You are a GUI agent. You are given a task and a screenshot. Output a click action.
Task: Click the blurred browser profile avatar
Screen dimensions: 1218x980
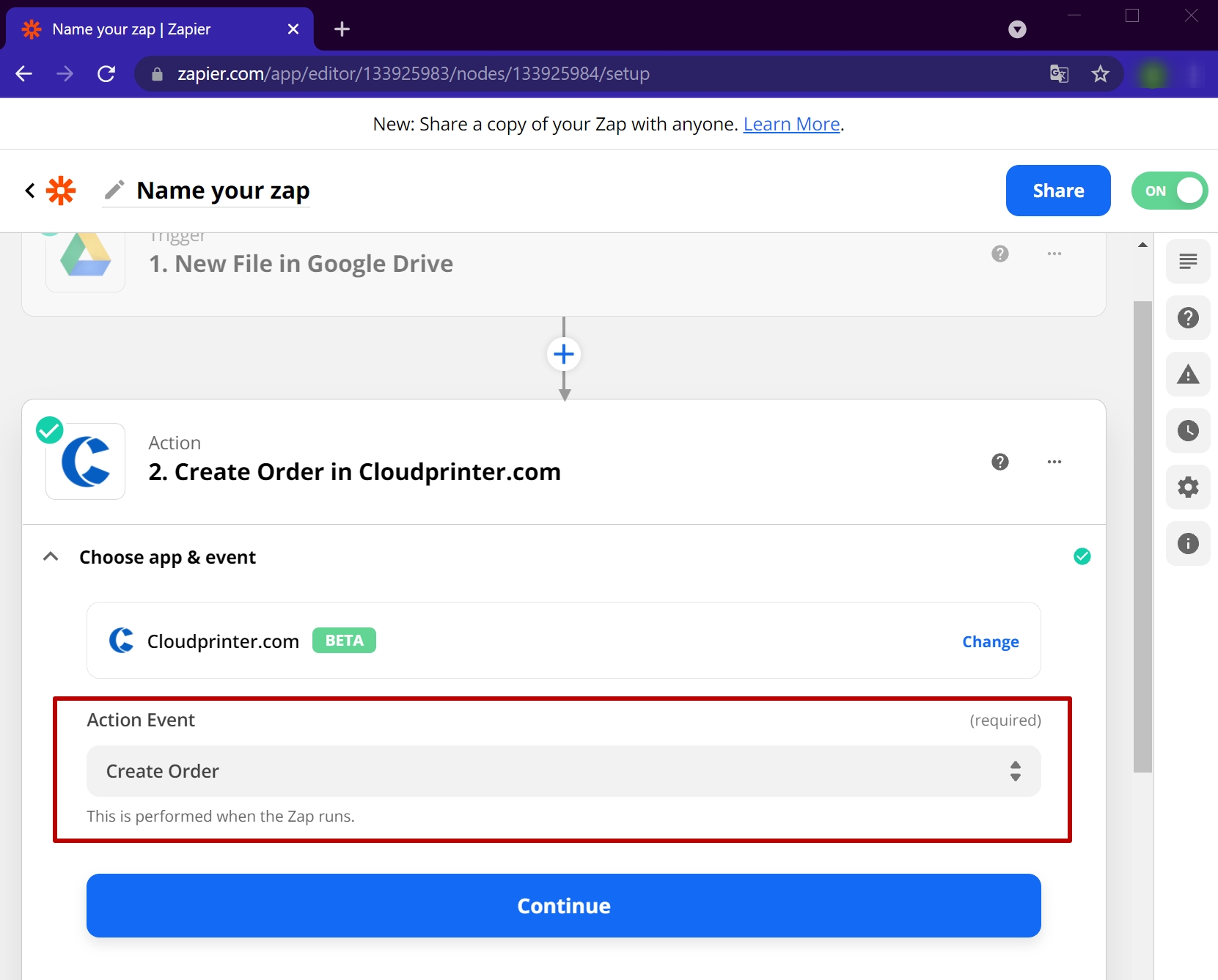(x=1153, y=74)
